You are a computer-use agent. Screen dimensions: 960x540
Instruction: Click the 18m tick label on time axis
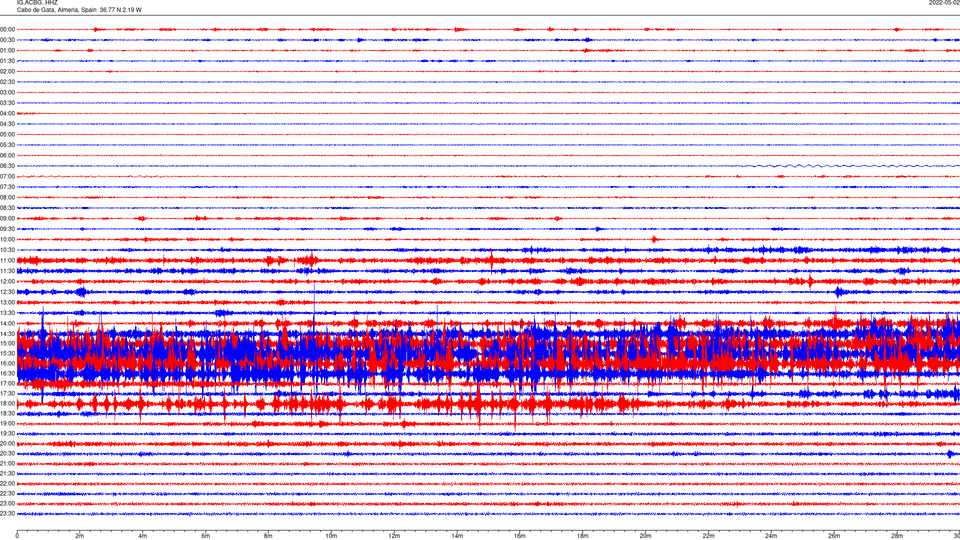tap(583, 536)
